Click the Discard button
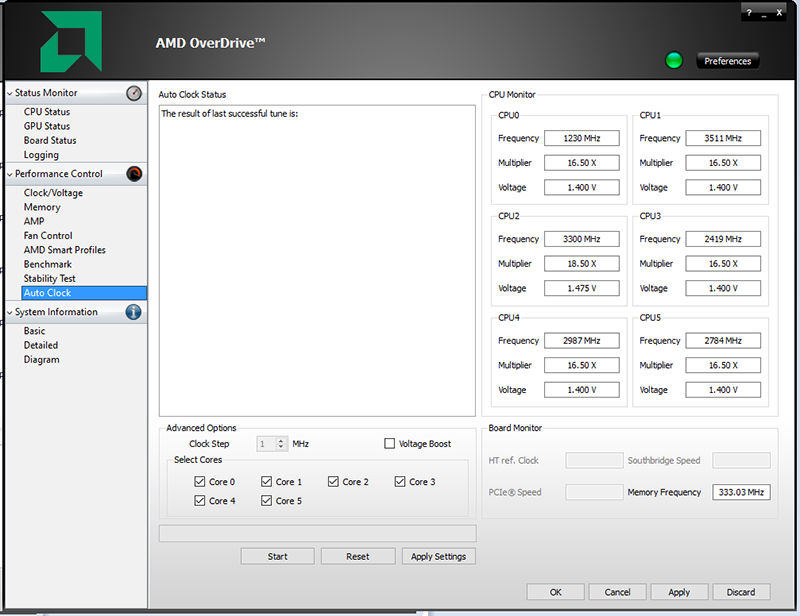This screenshot has width=800, height=616. click(741, 592)
